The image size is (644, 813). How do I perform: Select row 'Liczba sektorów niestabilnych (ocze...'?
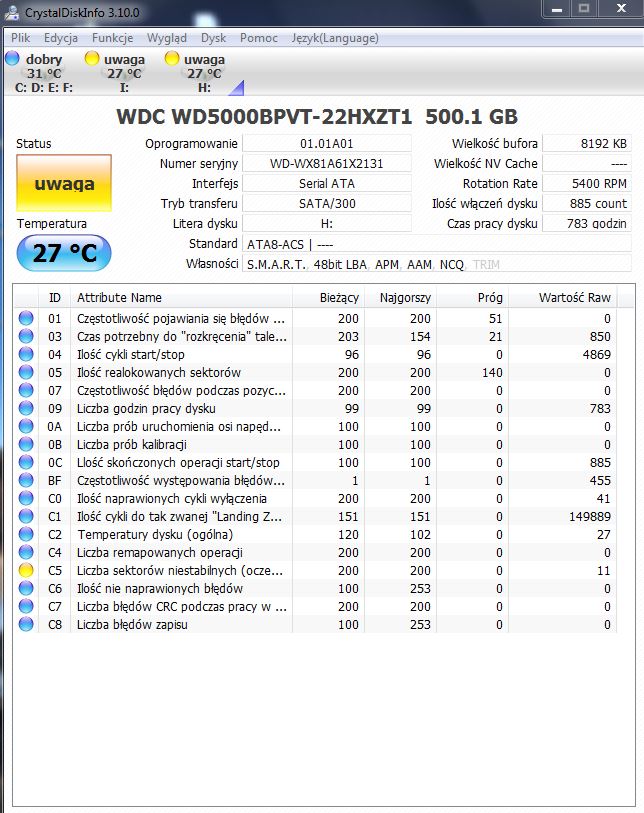315,570
